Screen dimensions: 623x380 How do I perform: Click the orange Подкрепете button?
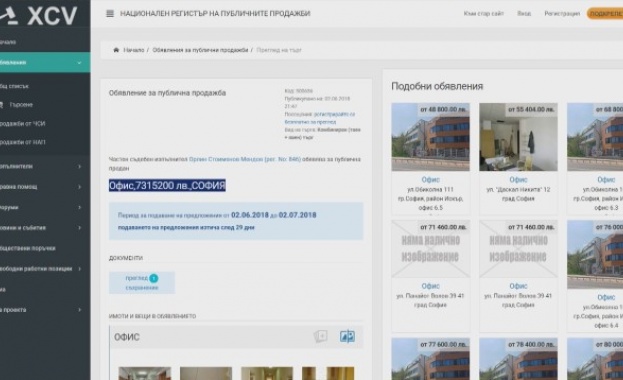(605, 14)
